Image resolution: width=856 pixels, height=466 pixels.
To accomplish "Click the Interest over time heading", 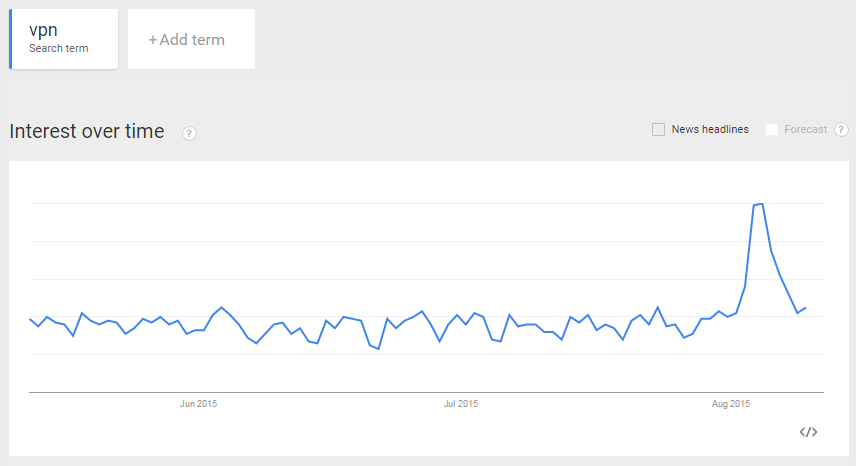I will coord(87,132).
